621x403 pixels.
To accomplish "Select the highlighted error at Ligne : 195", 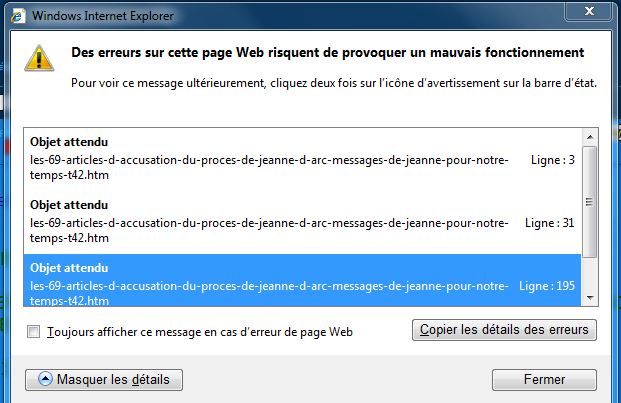I will [303, 280].
